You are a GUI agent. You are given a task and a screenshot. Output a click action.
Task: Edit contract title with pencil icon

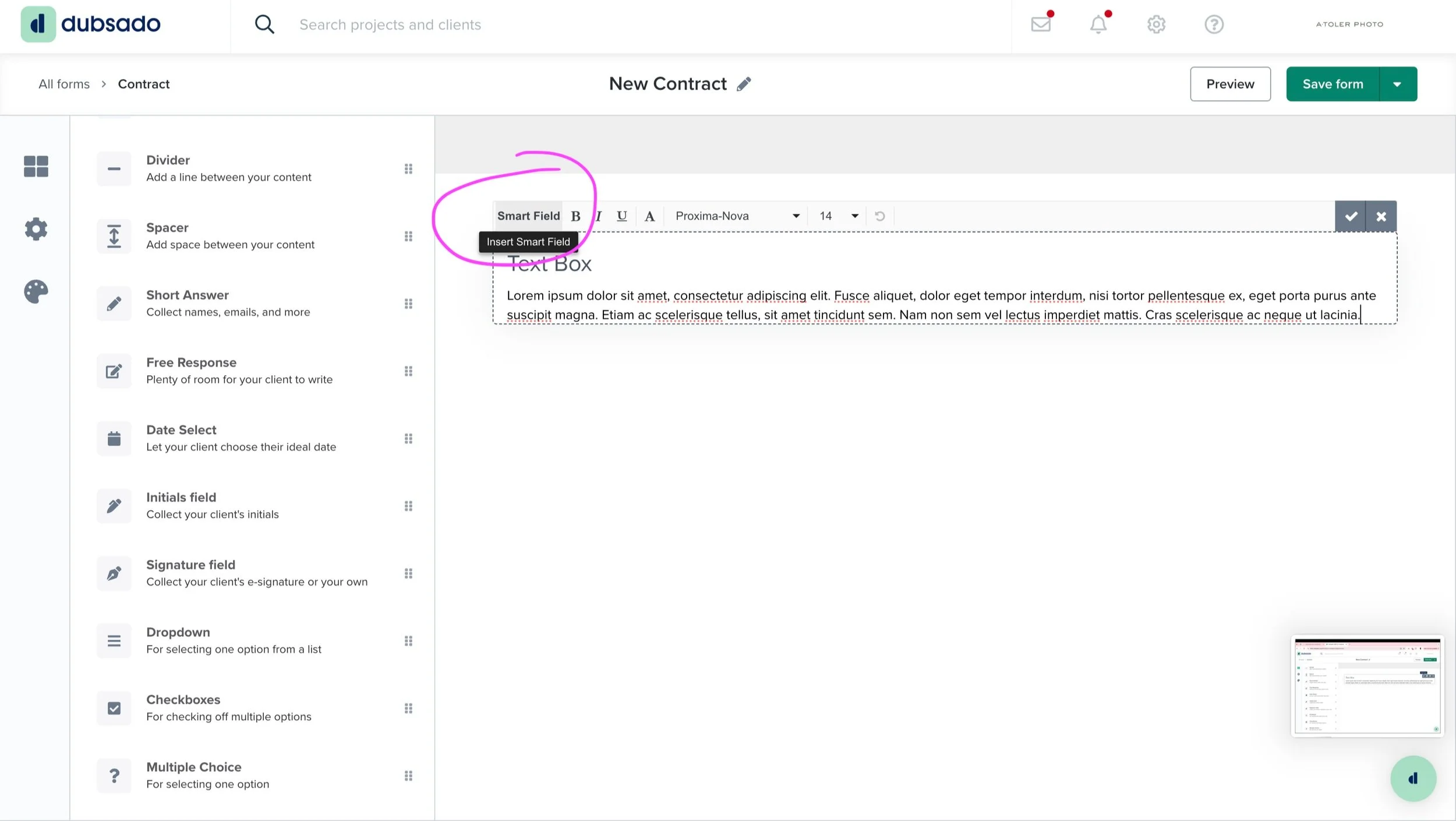(x=744, y=84)
